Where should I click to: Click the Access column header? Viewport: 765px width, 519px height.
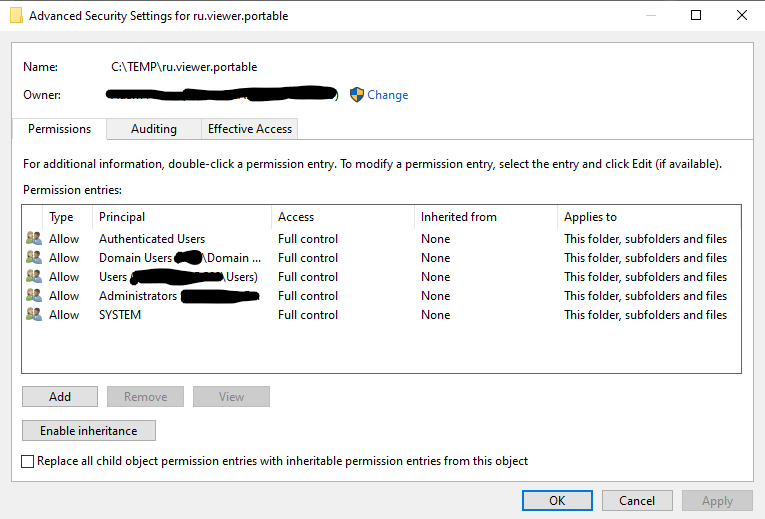(x=296, y=217)
